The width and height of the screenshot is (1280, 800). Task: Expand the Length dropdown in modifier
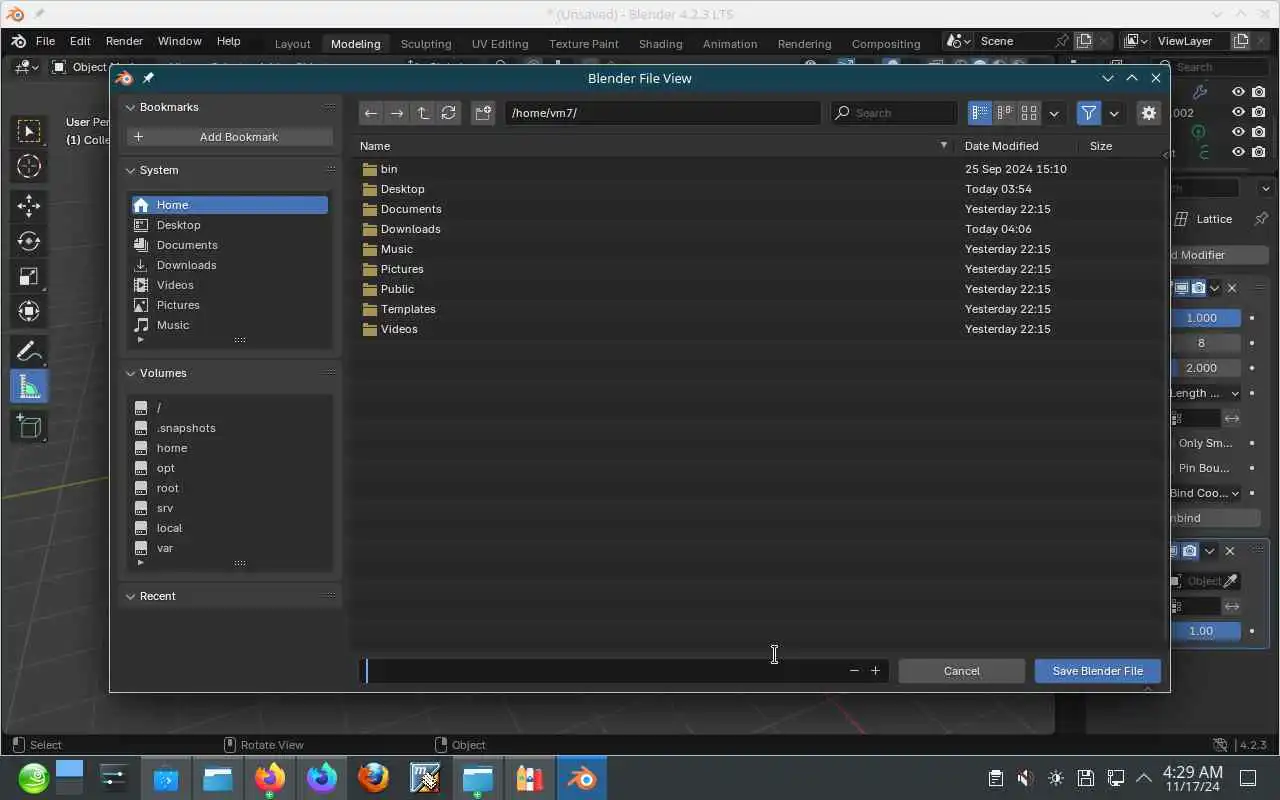(1205, 393)
